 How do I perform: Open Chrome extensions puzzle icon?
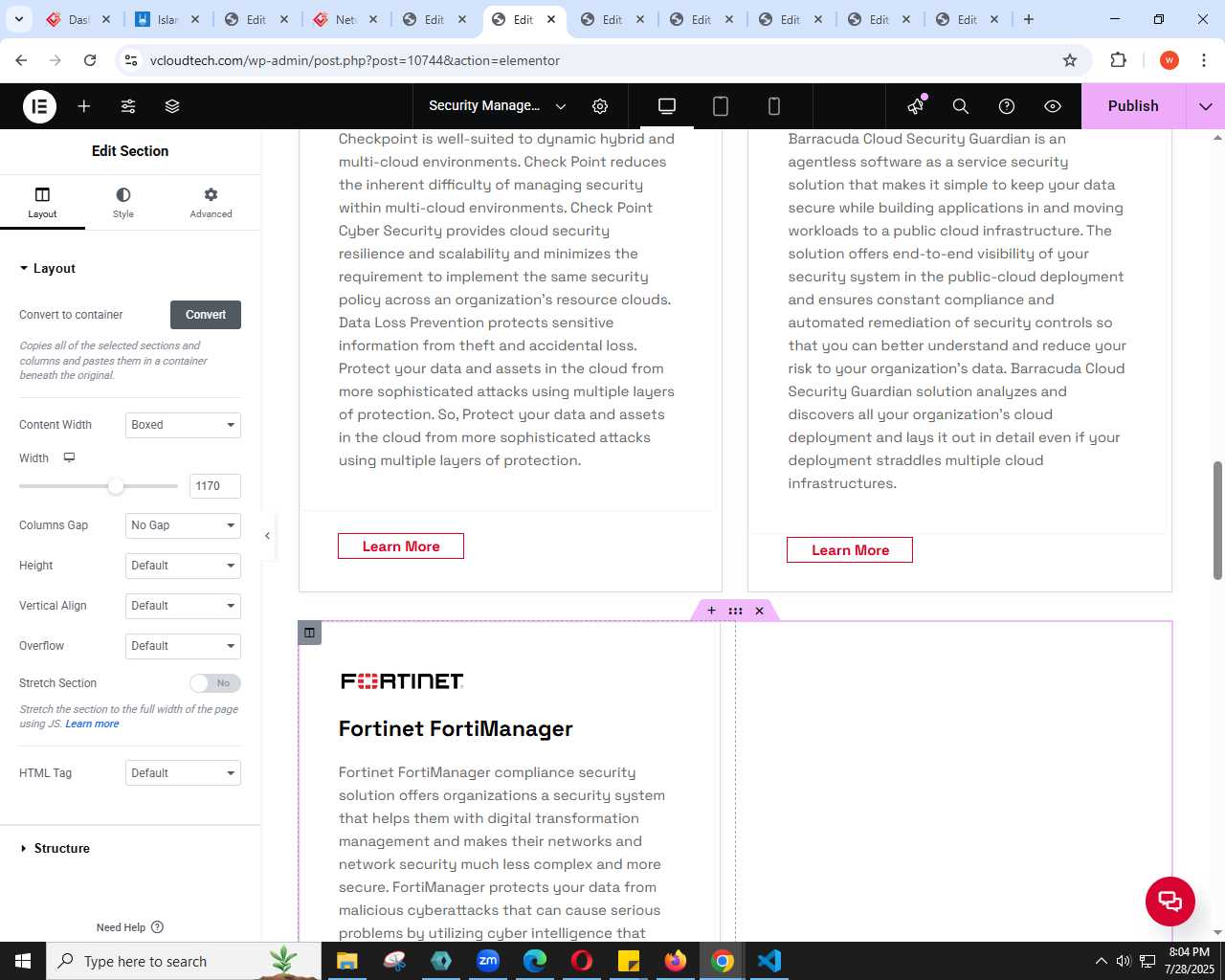tap(1118, 60)
